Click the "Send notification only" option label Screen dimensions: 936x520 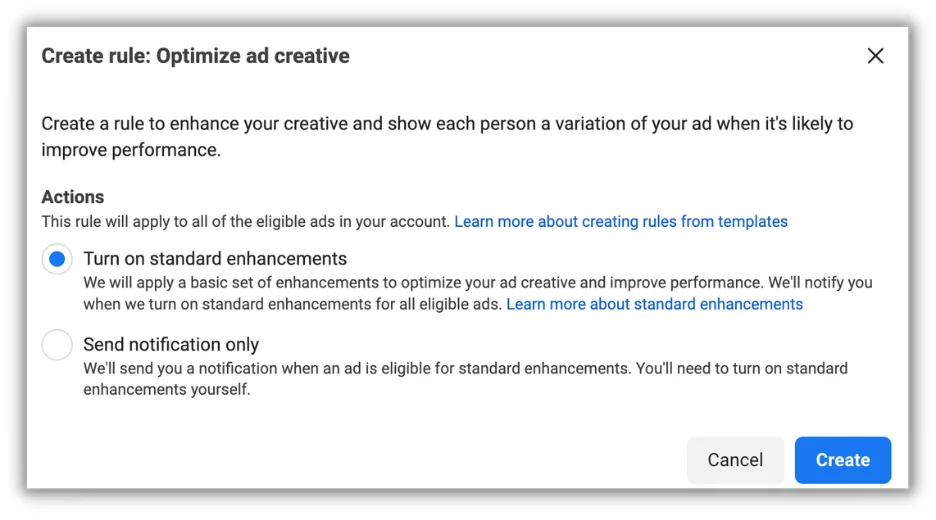171,345
